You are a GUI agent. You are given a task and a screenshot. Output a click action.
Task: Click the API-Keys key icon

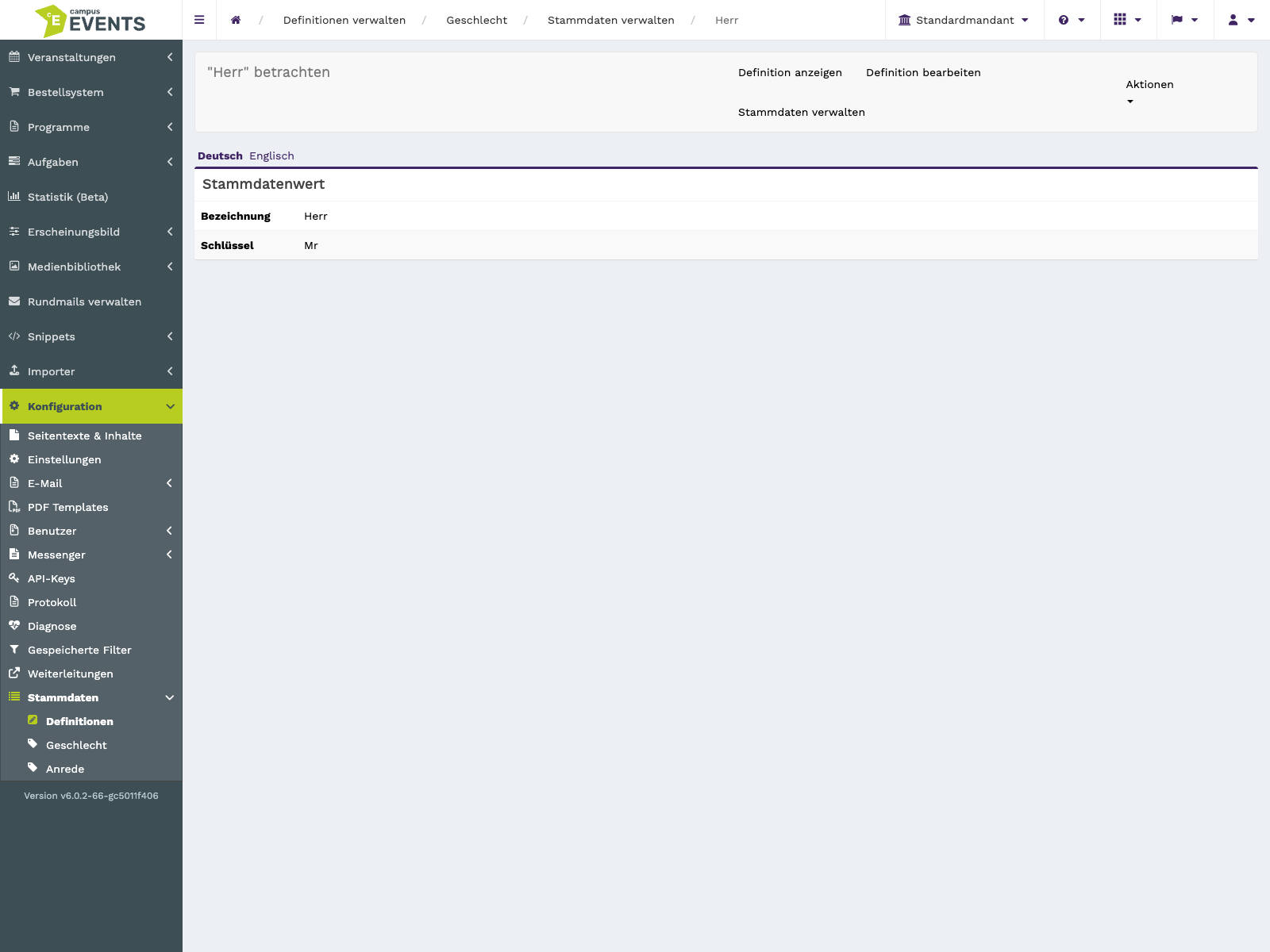[x=14, y=578]
